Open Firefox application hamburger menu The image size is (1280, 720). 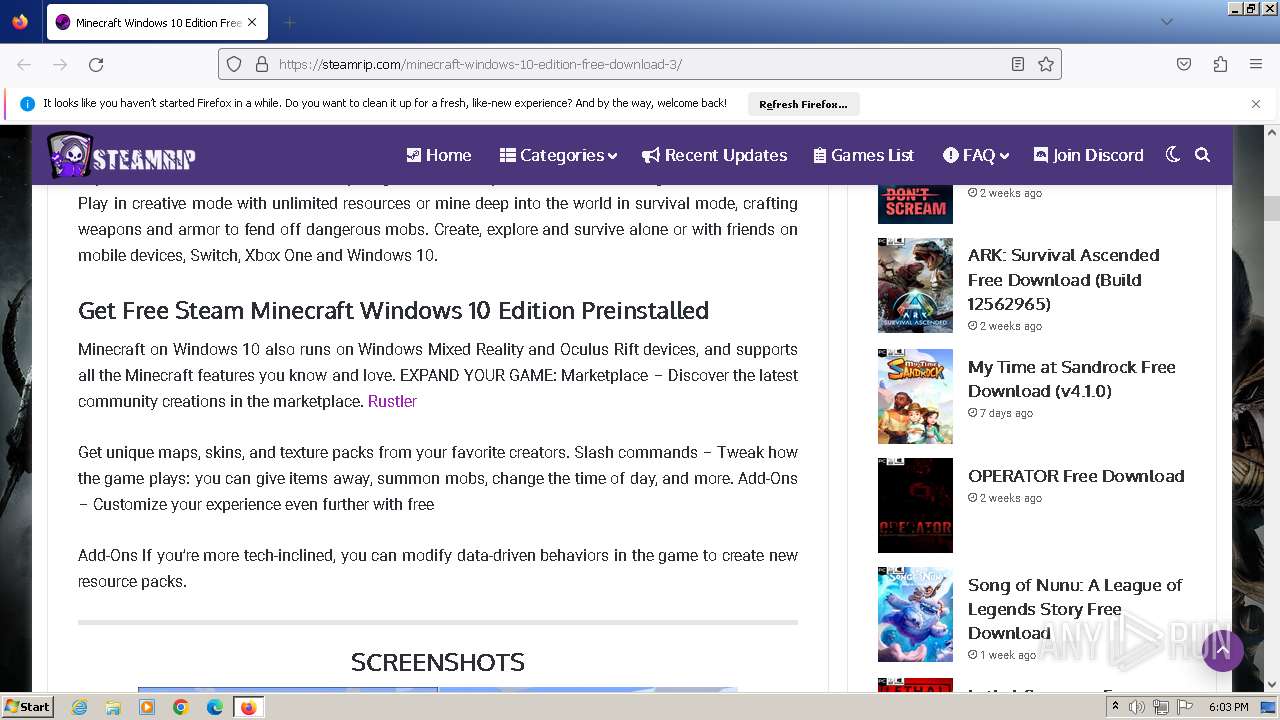[1256, 64]
